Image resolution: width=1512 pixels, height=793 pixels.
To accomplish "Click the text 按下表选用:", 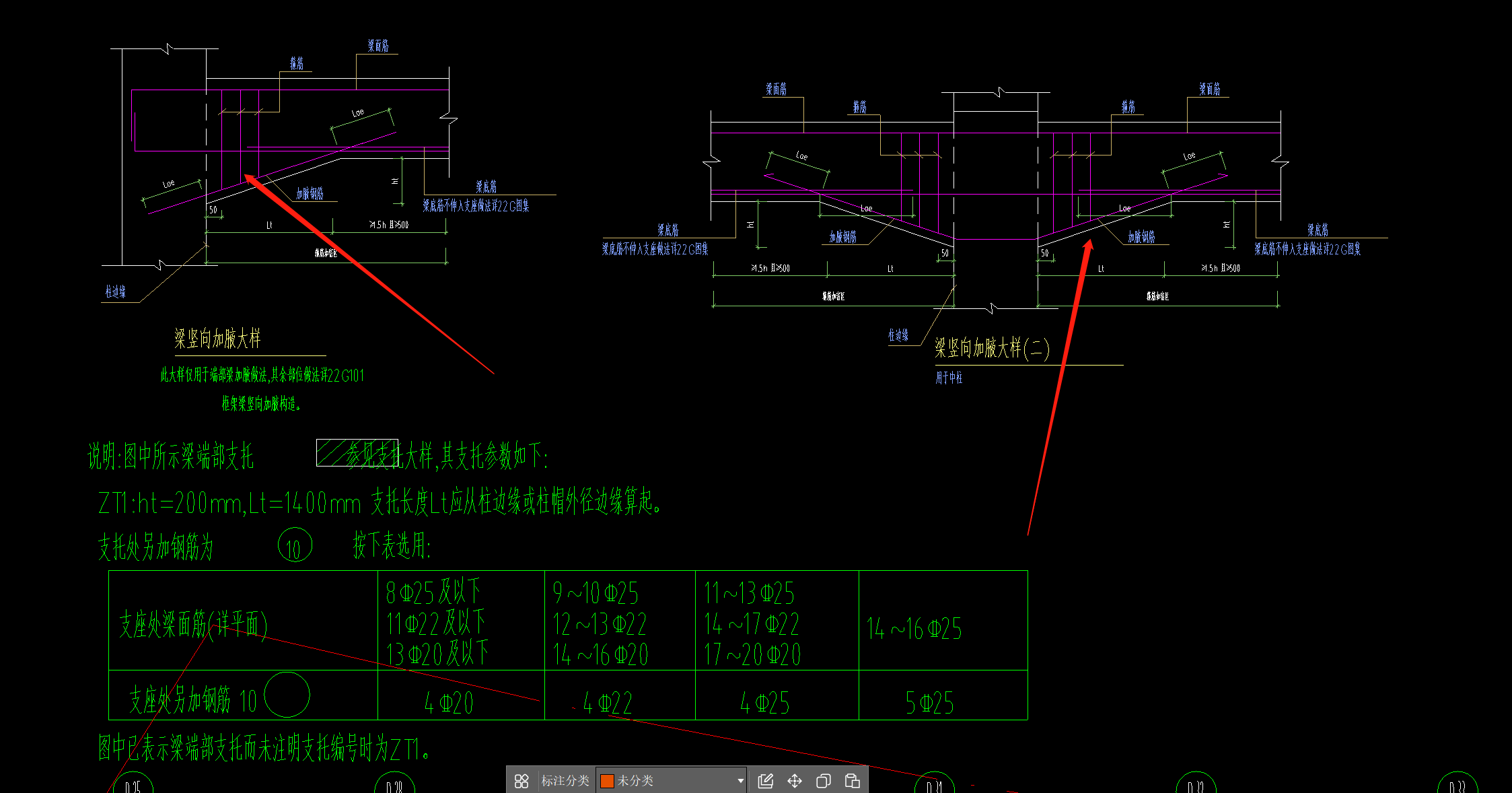I will coord(392,545).
